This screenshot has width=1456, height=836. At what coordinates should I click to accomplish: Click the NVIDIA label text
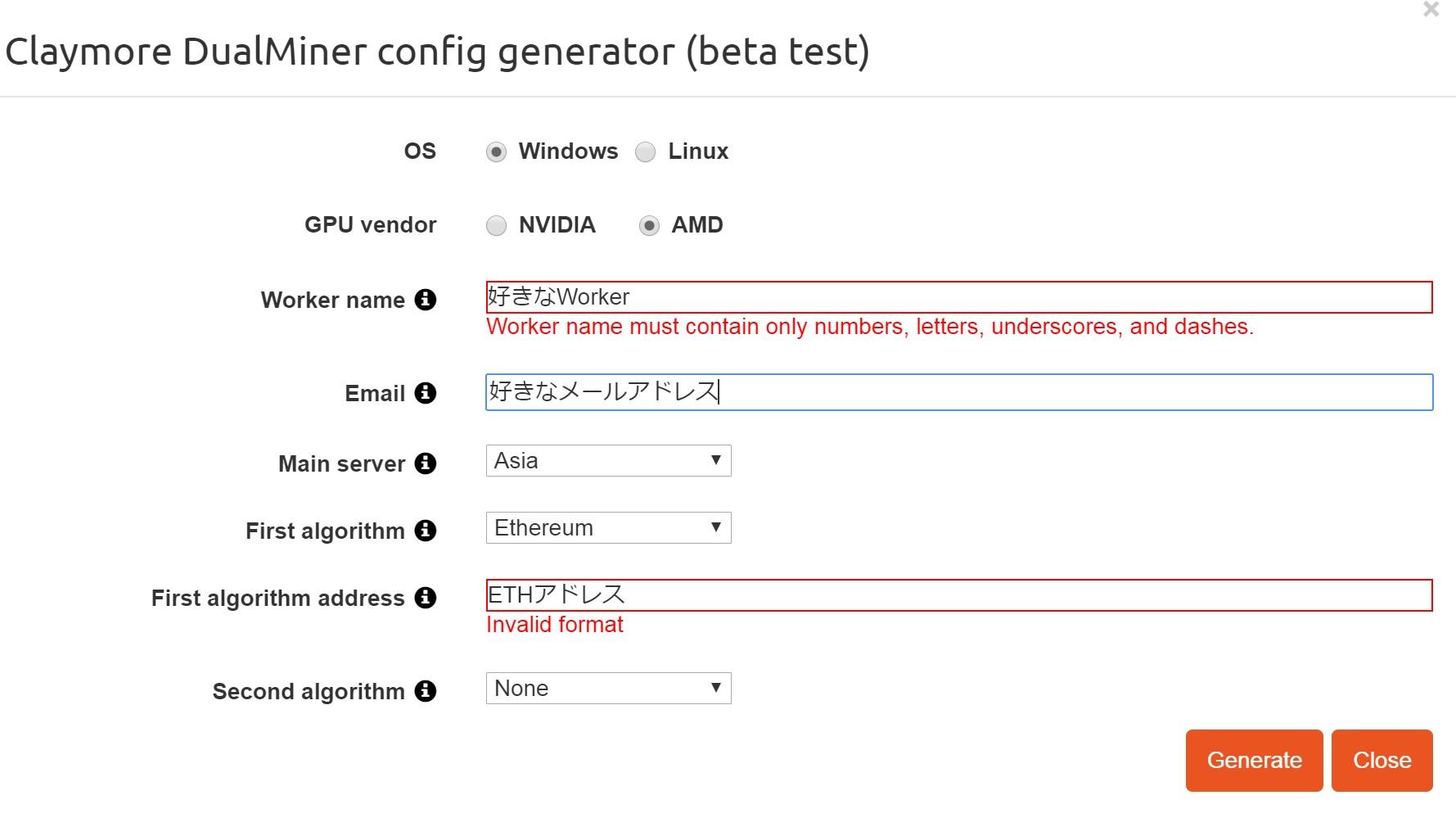pos(557,225)
